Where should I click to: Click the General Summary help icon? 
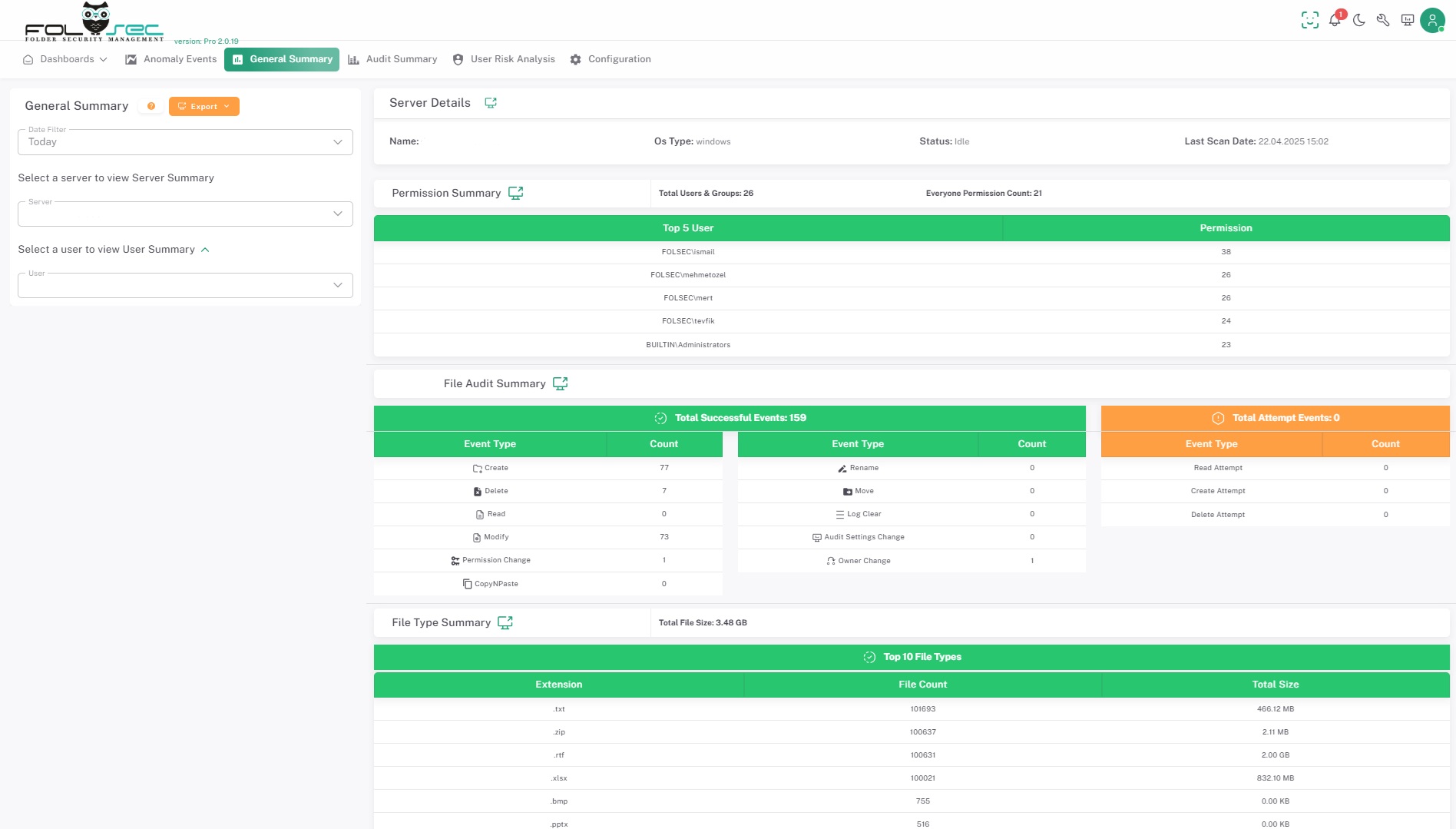click(x=151, y=106)
